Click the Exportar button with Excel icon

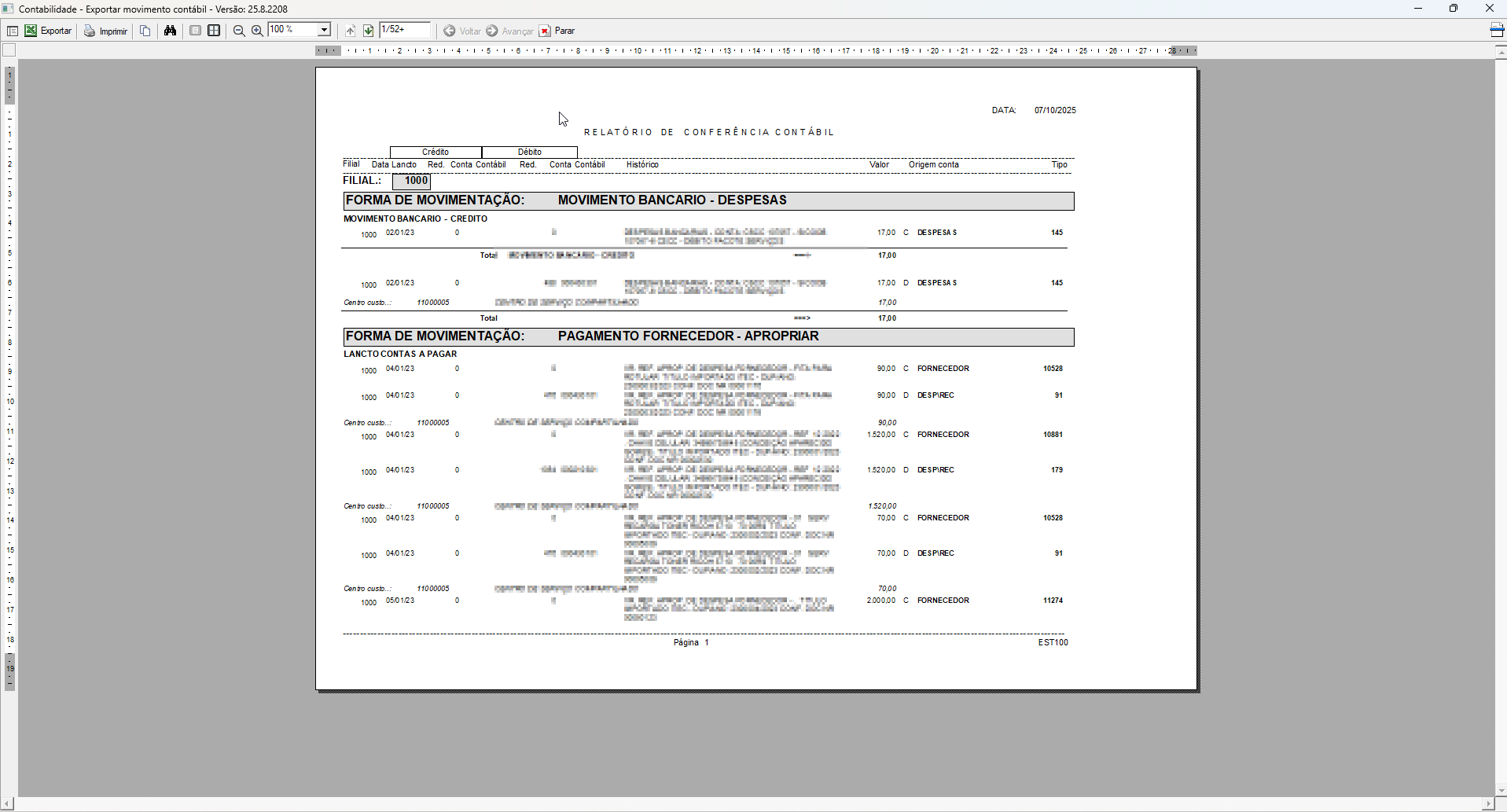click(x=48, y=31)
